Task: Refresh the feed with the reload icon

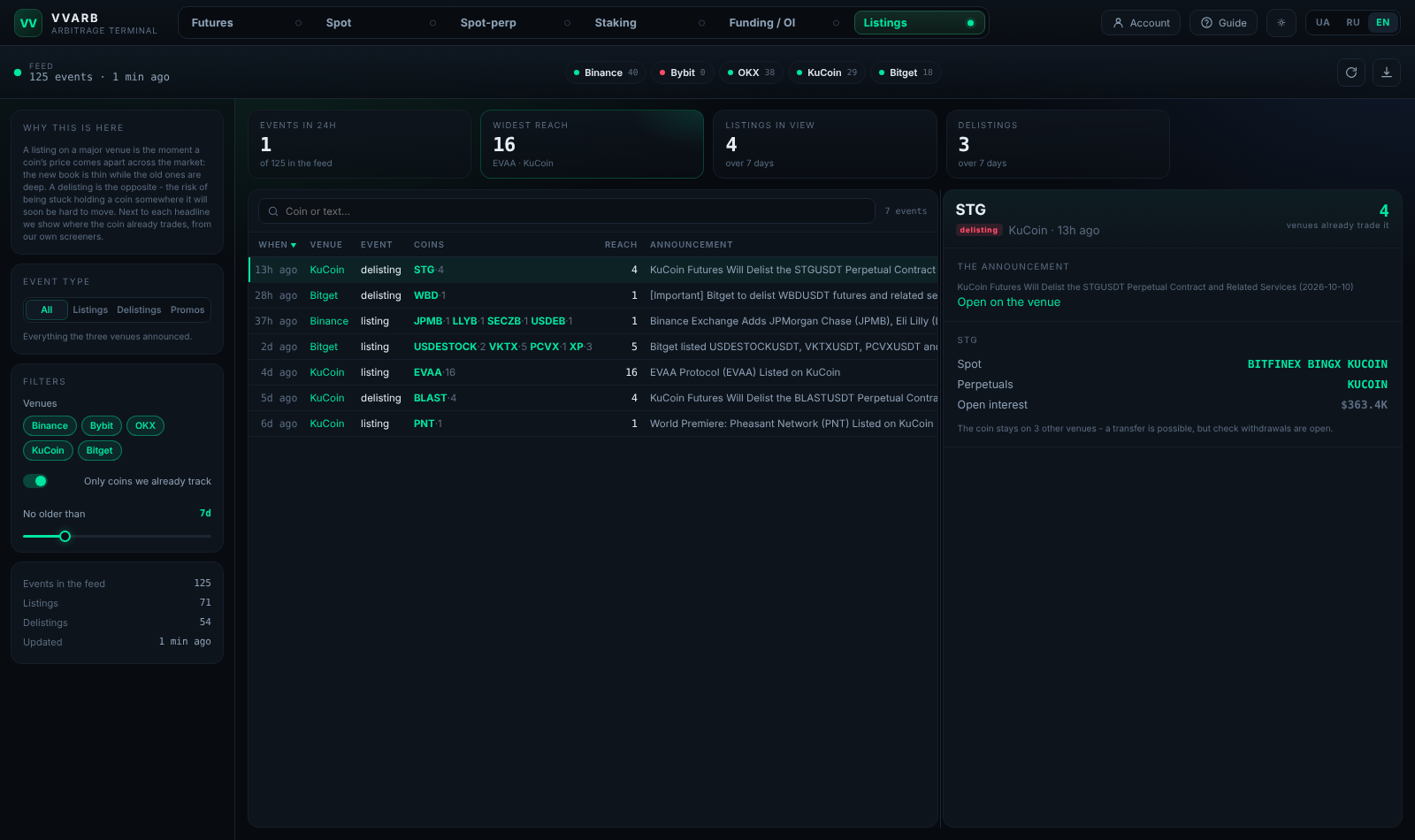Action: (x=1351, y=73)
